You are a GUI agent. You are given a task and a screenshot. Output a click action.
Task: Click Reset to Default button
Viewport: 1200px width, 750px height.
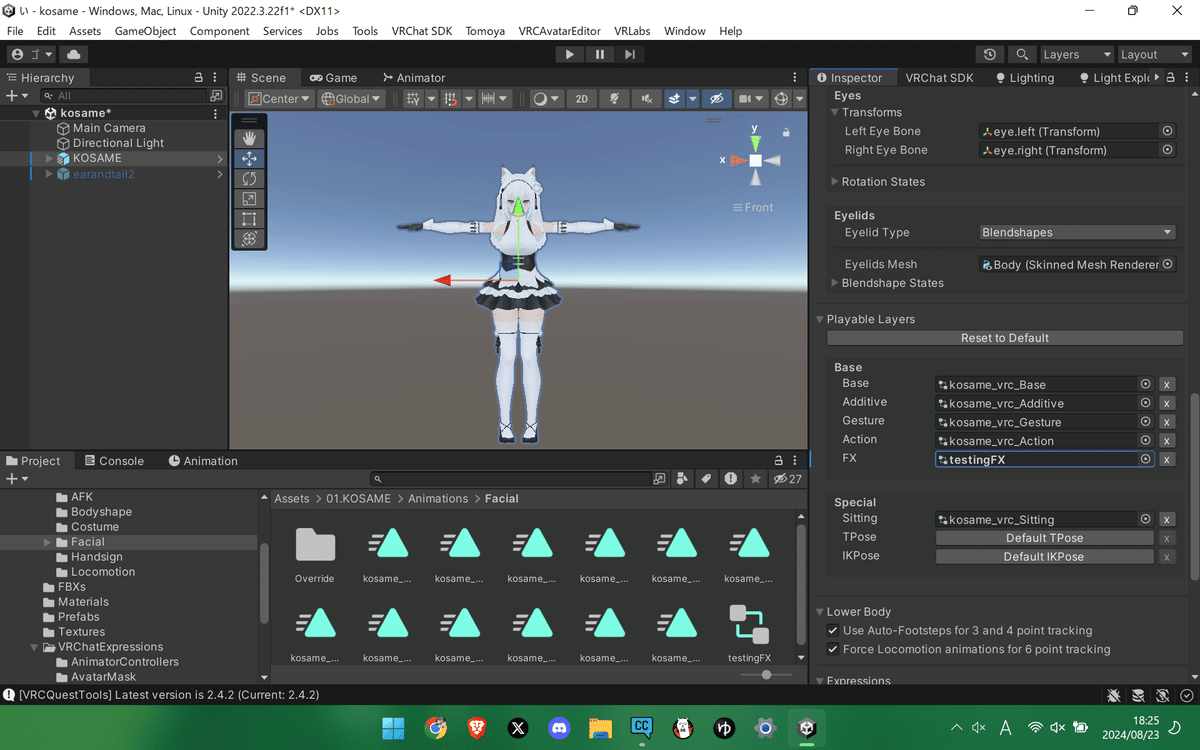click(x=1005, y=338)
